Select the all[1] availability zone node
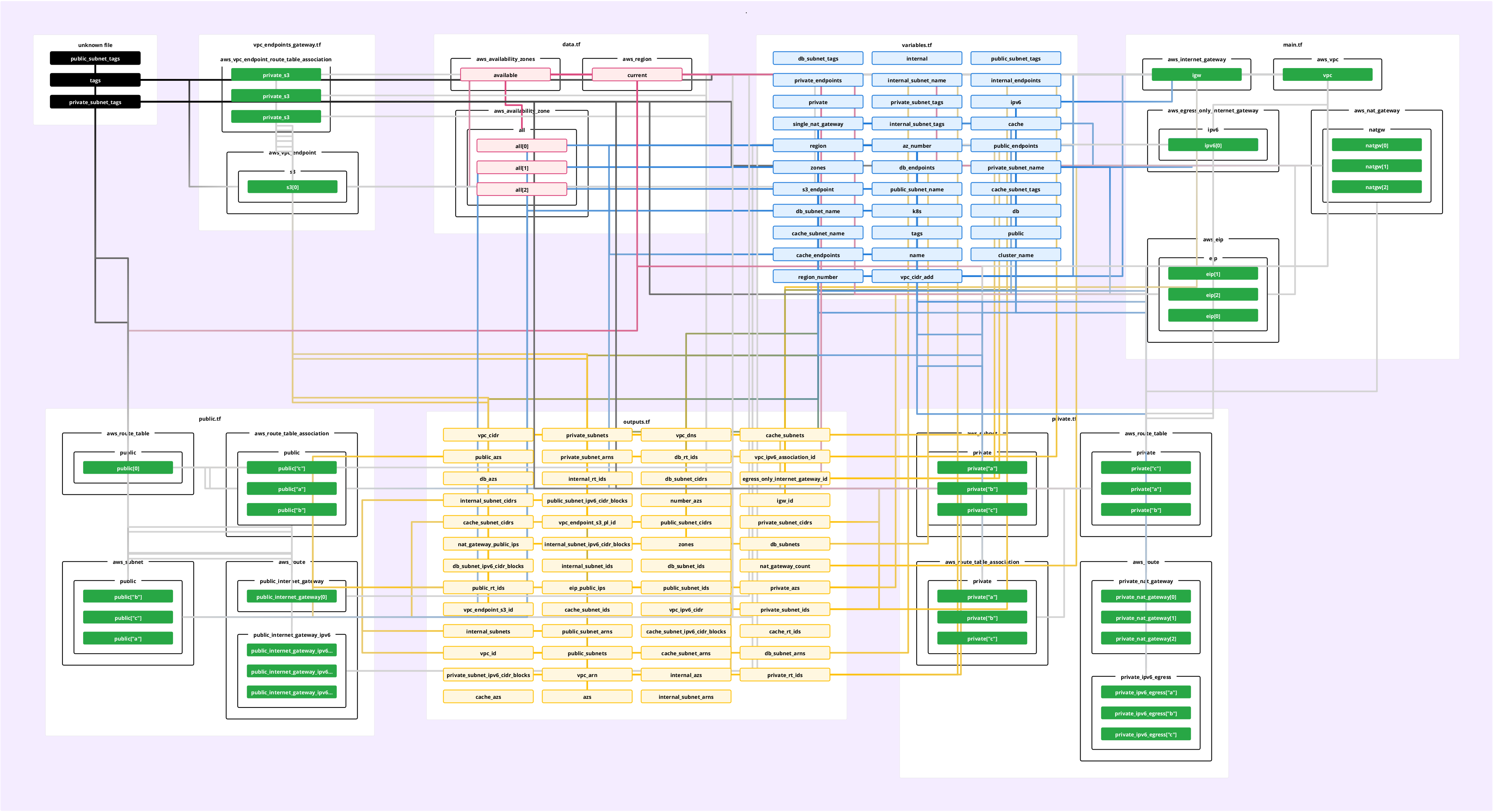This screenshot has width=1493, height=812. click(521, 168)
